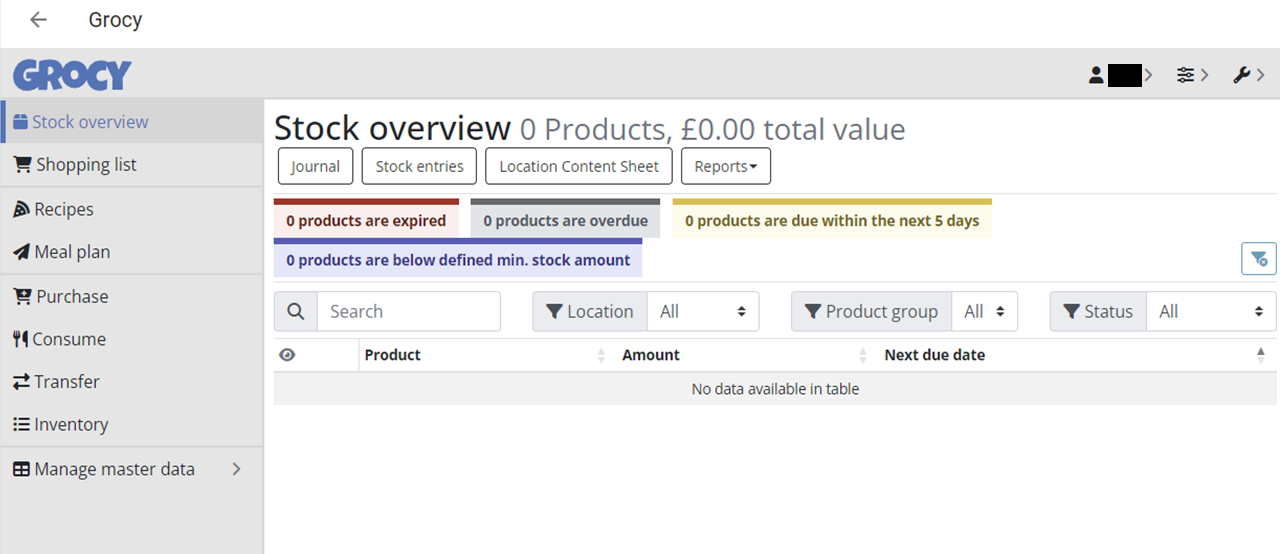The width and height of the screenshot is (1280, 554).
Task: Click the search magnifier icon
Action: (296, 312)
